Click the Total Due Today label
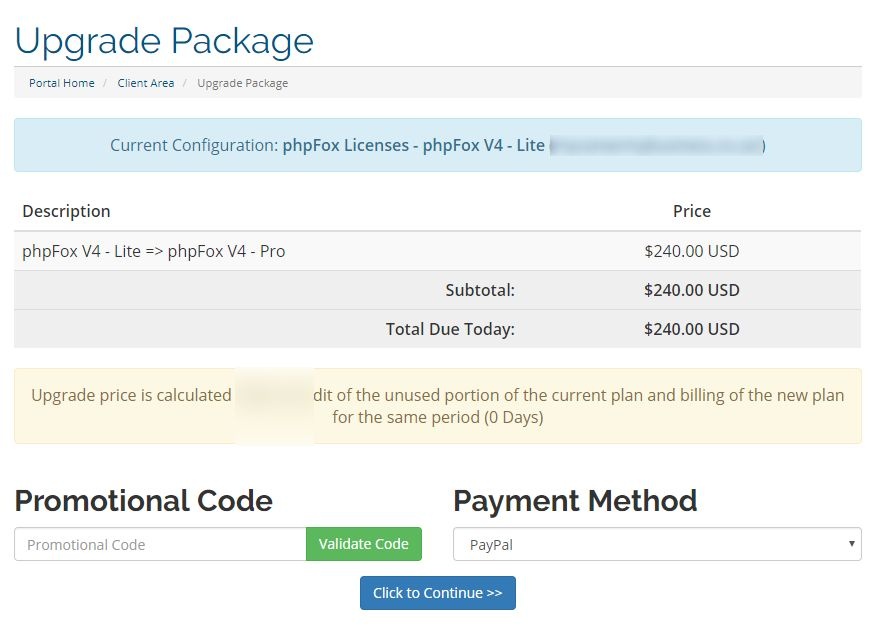 coord(450,329)
